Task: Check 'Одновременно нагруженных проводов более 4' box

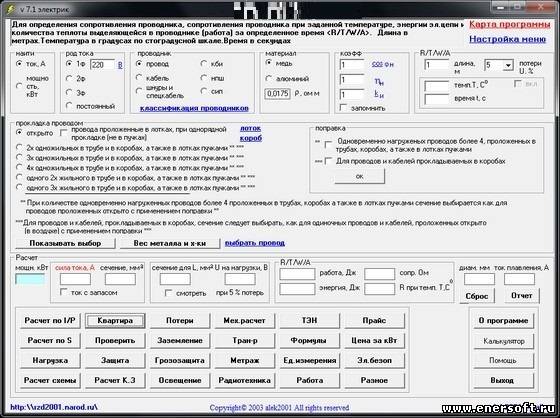Action: coord(328,145)
